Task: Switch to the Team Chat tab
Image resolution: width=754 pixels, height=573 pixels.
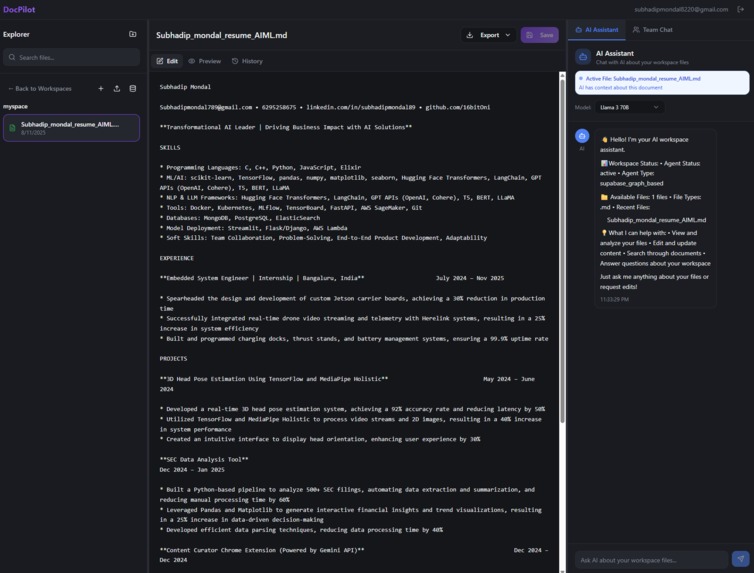Action: [653, 30]
